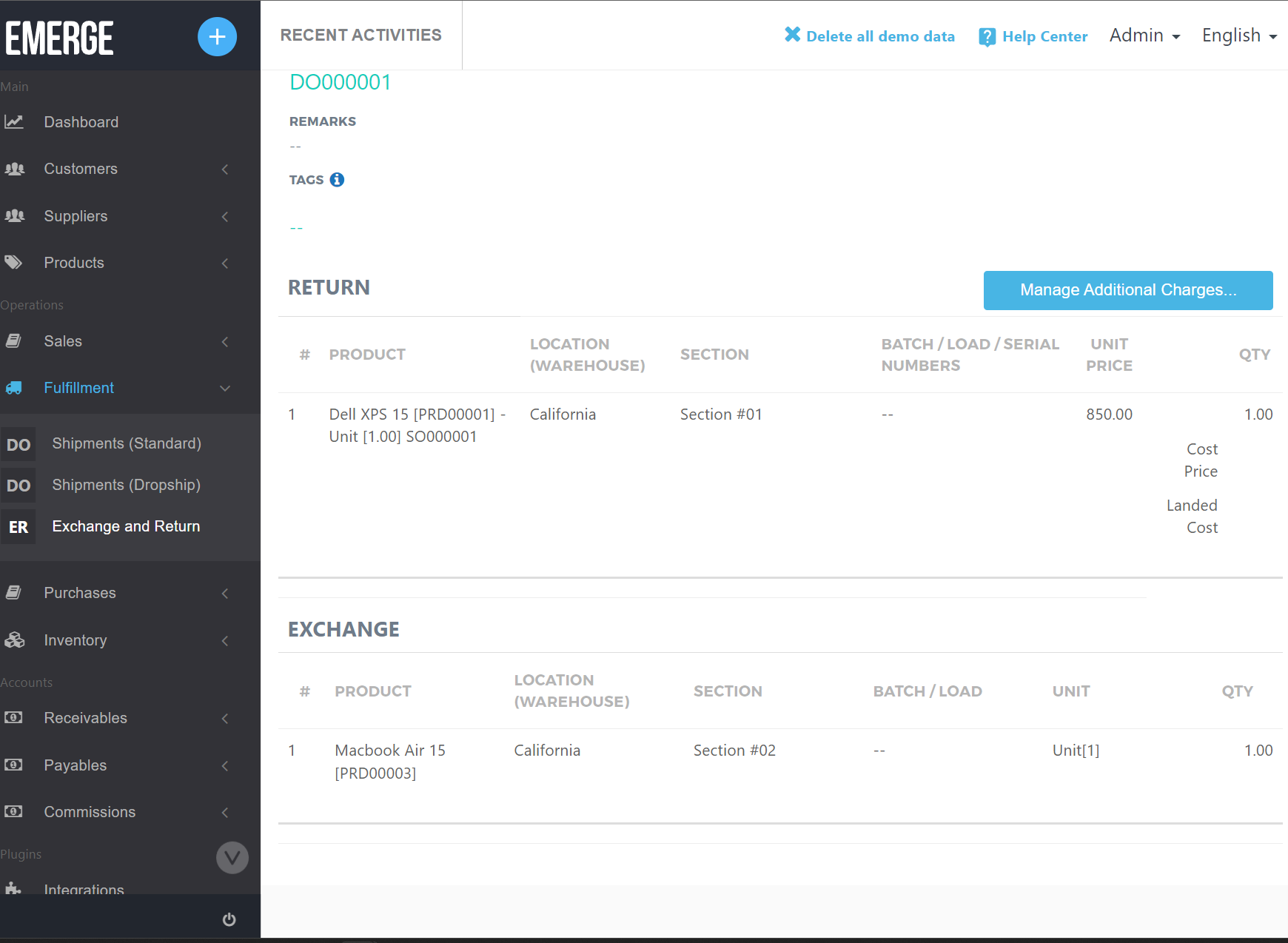Image resolution: width=1288 pixels, height=943 pixels.
Task: Expand hidden plugins with the circular arrow
Action: pos(232,857)
